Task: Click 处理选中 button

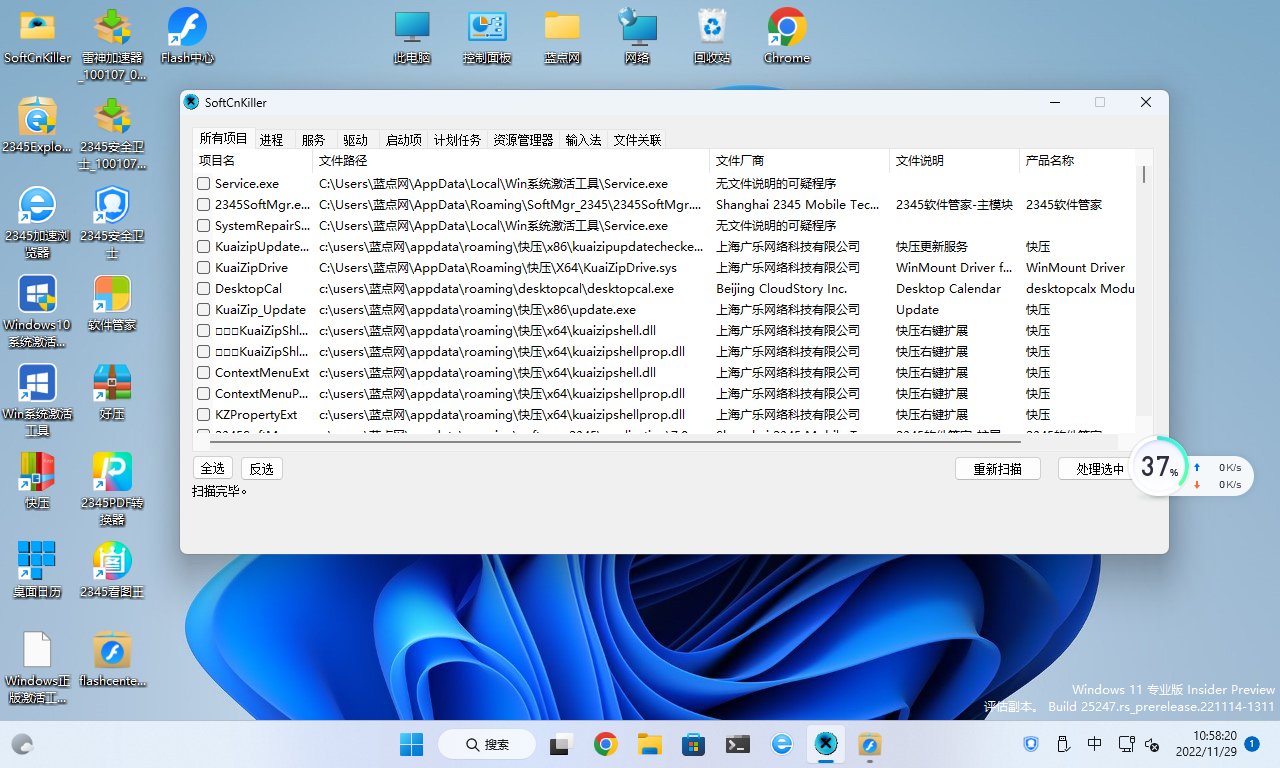Action: click(x=1100, y=468)
